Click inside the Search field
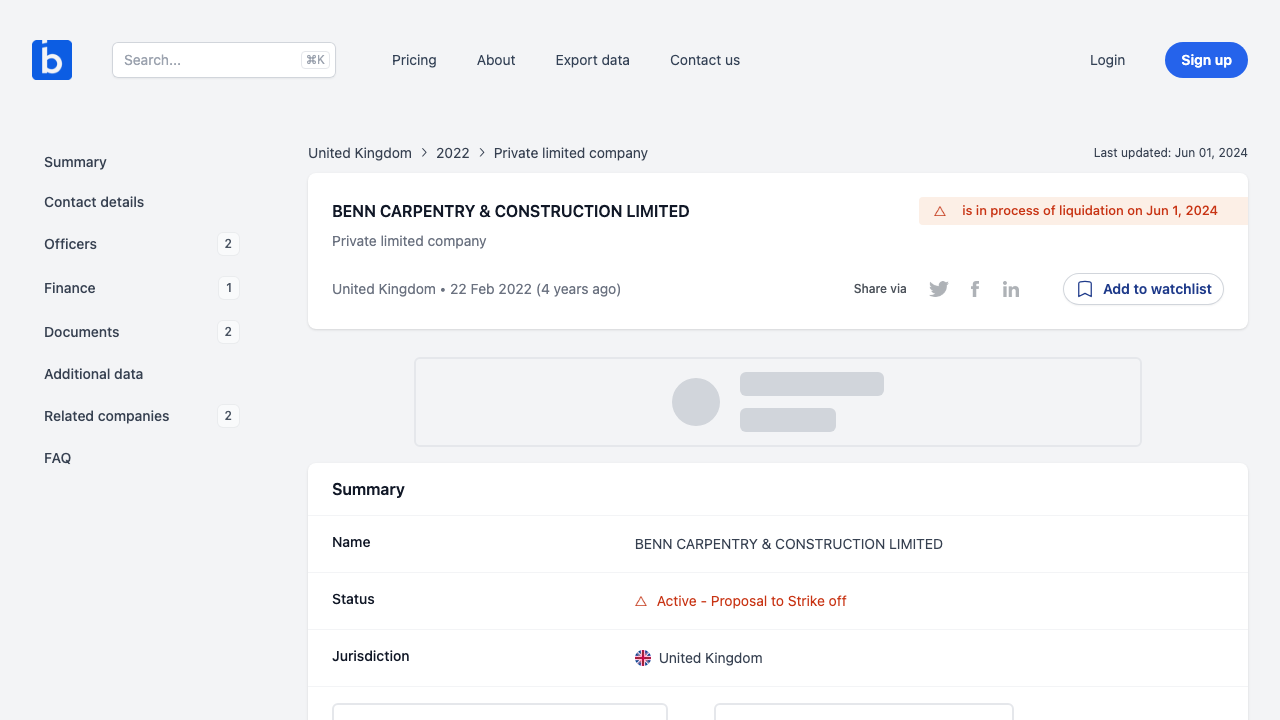Screen dimensions: 1280x720 [210, 60]
